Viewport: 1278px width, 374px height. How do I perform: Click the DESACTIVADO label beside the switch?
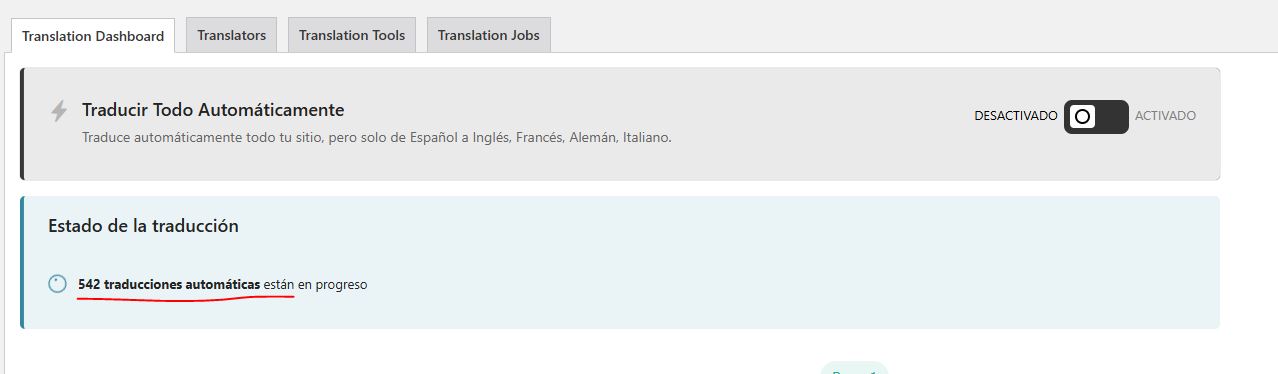[x=1015, y=116]
